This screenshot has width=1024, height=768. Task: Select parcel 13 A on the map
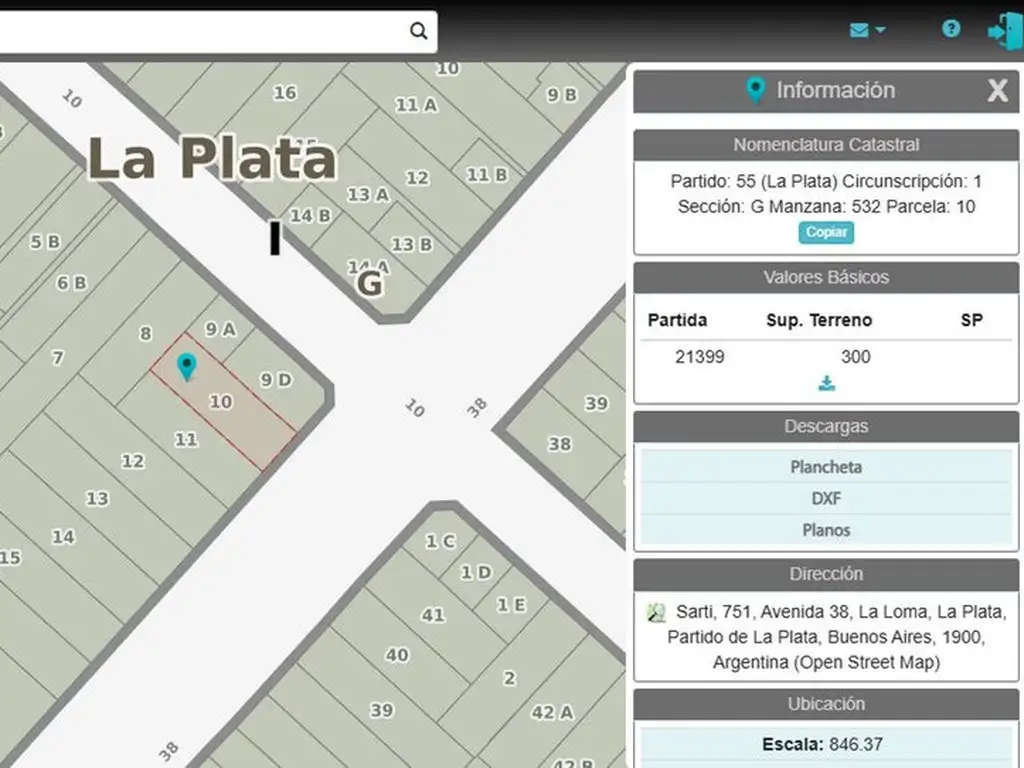[368, 195]
